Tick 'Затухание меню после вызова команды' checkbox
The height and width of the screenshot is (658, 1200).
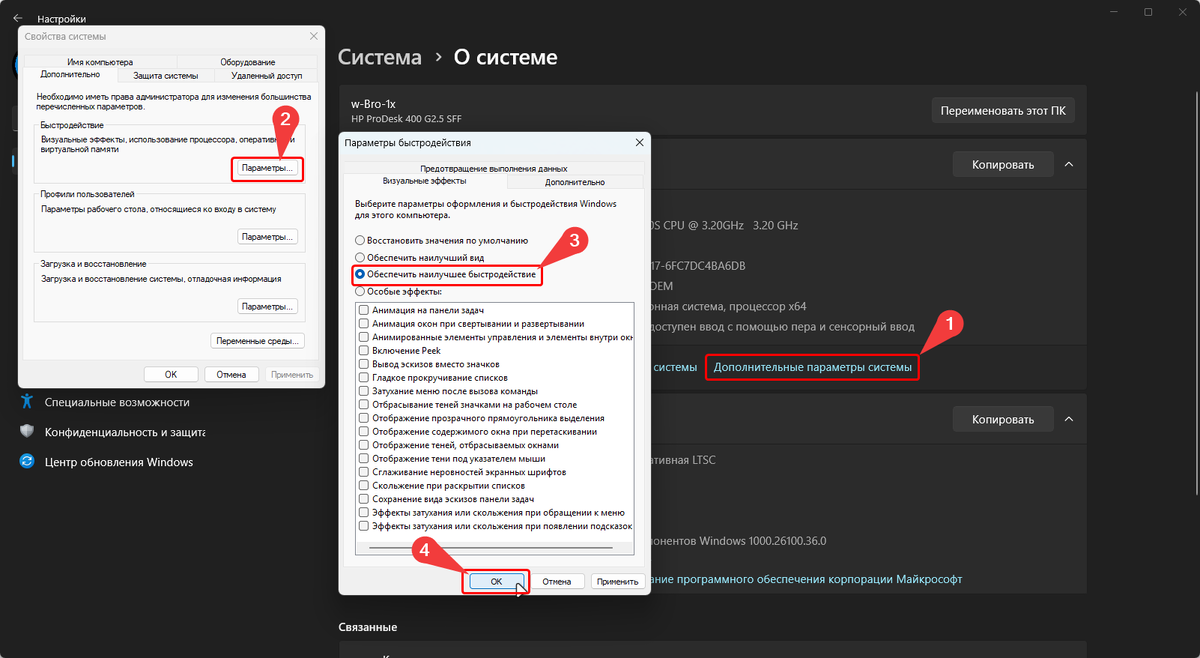click(364, 391)
